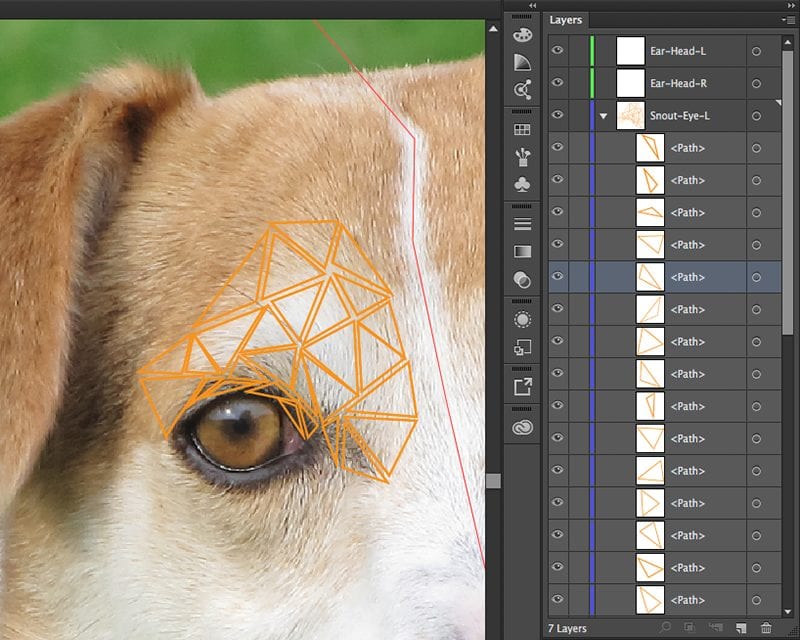Open the Transparency panel
This screenshot has height=640, width=800.
point(522,279)
